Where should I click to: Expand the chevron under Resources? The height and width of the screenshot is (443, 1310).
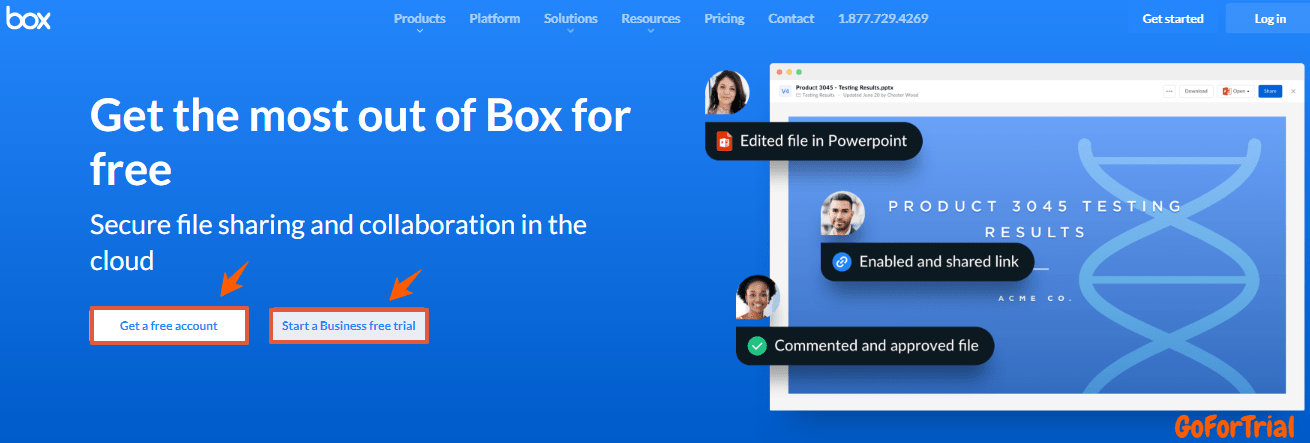[651, 31]
